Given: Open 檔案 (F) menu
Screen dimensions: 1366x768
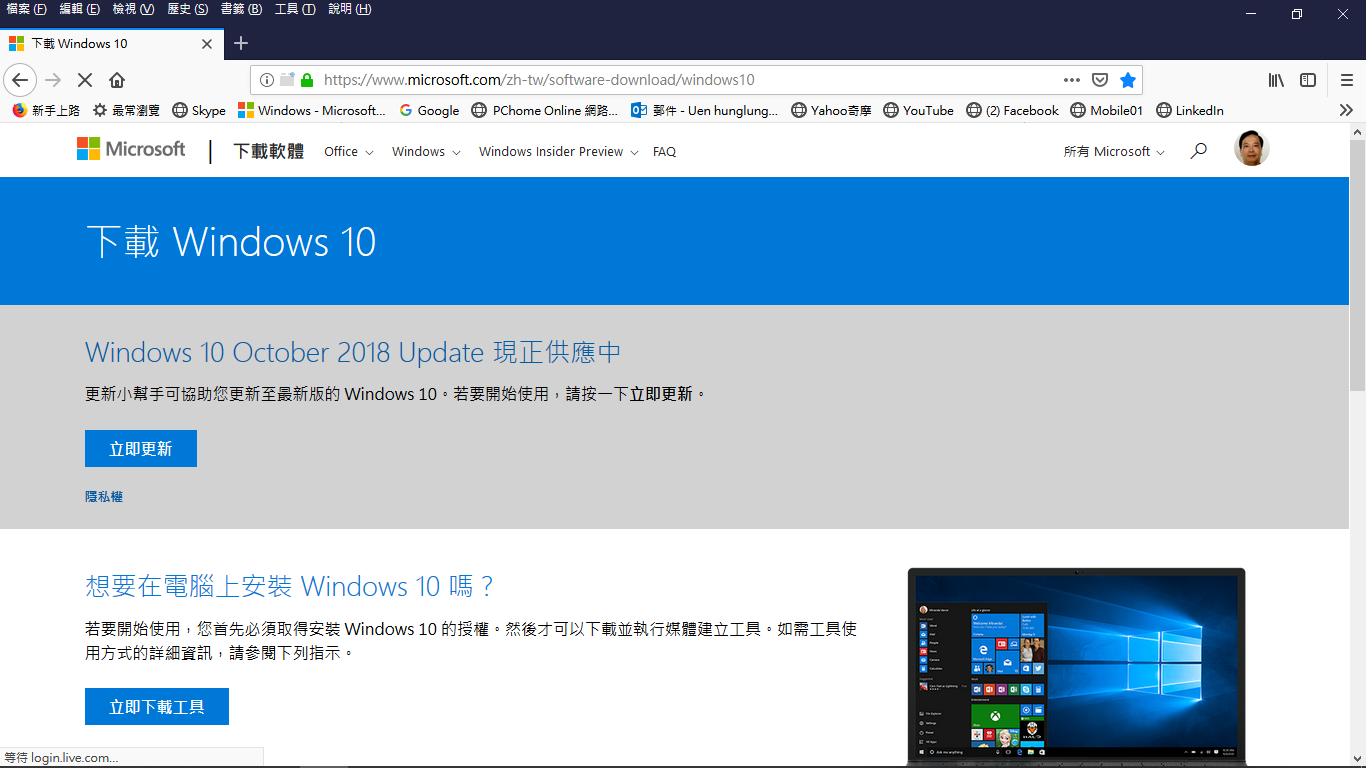Looking at the screenshot, I should 27,9.
